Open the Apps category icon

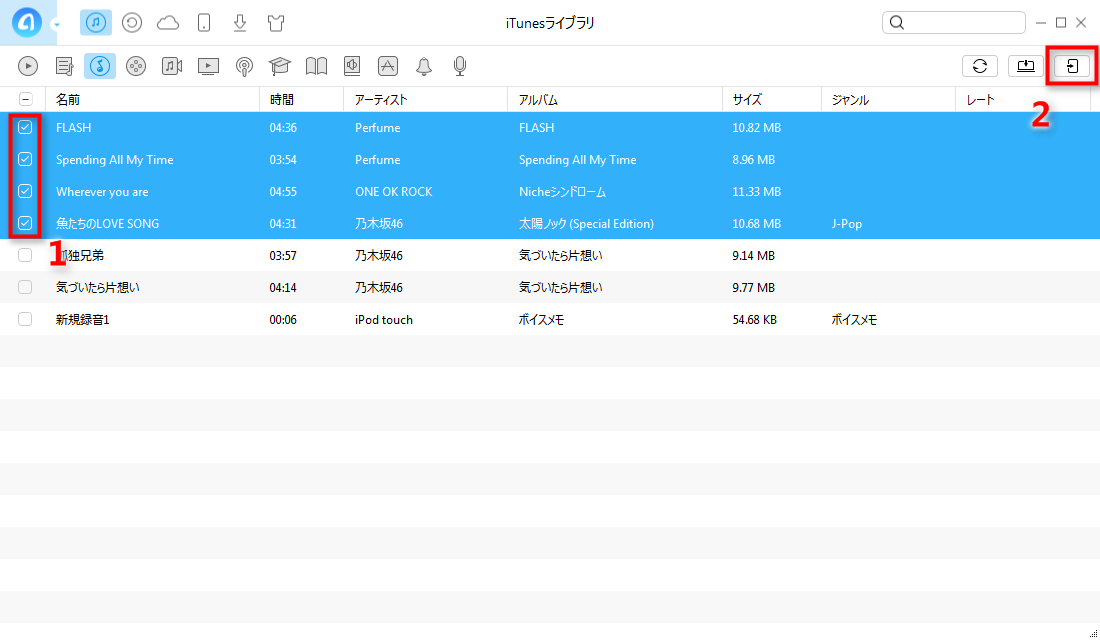pyautogui.click(x=388, y=66)
